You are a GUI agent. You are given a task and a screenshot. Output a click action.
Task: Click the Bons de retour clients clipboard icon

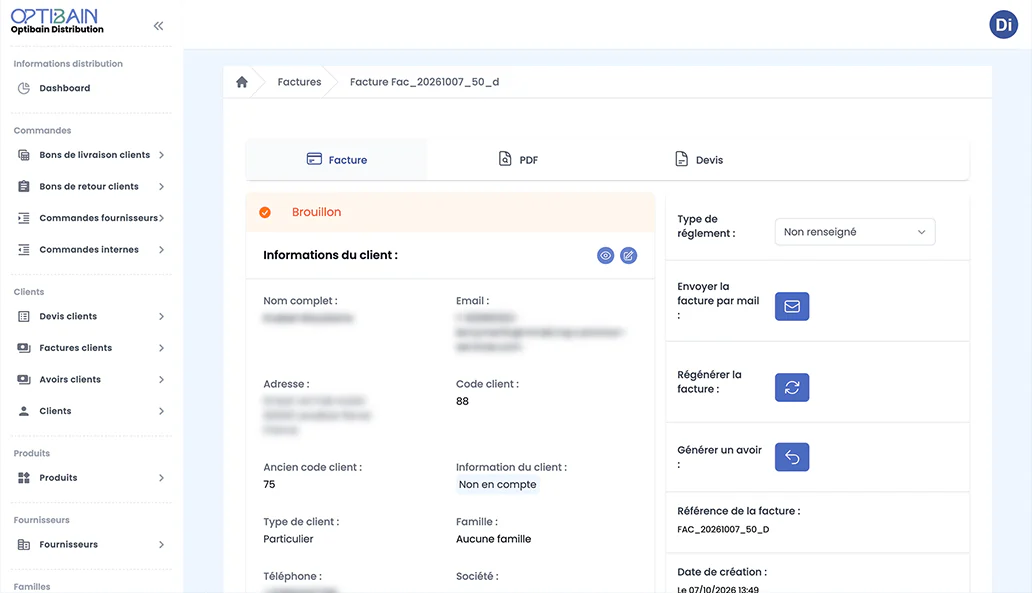pos(24,186)
